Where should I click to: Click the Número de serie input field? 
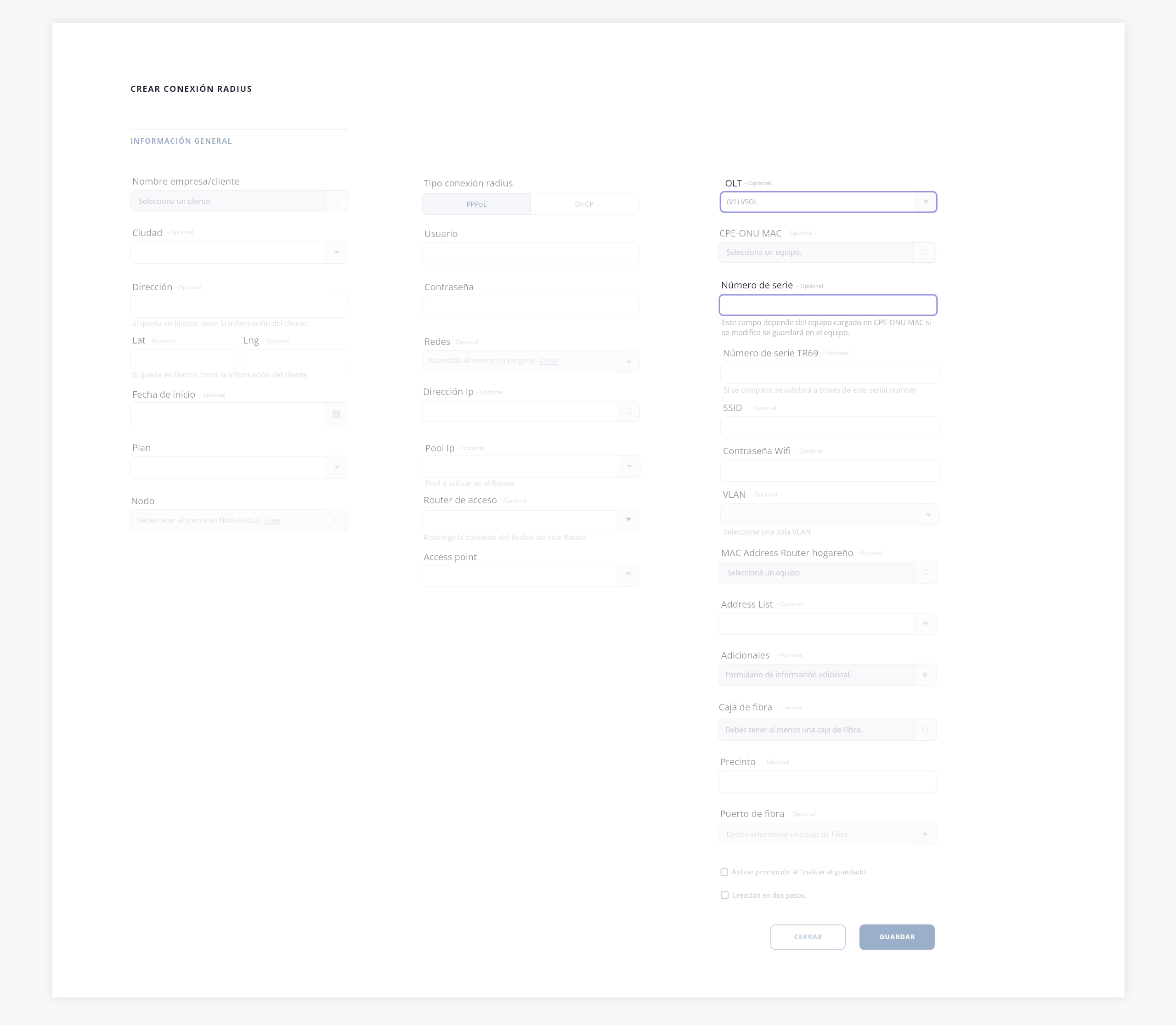click(x=827, y=305)
